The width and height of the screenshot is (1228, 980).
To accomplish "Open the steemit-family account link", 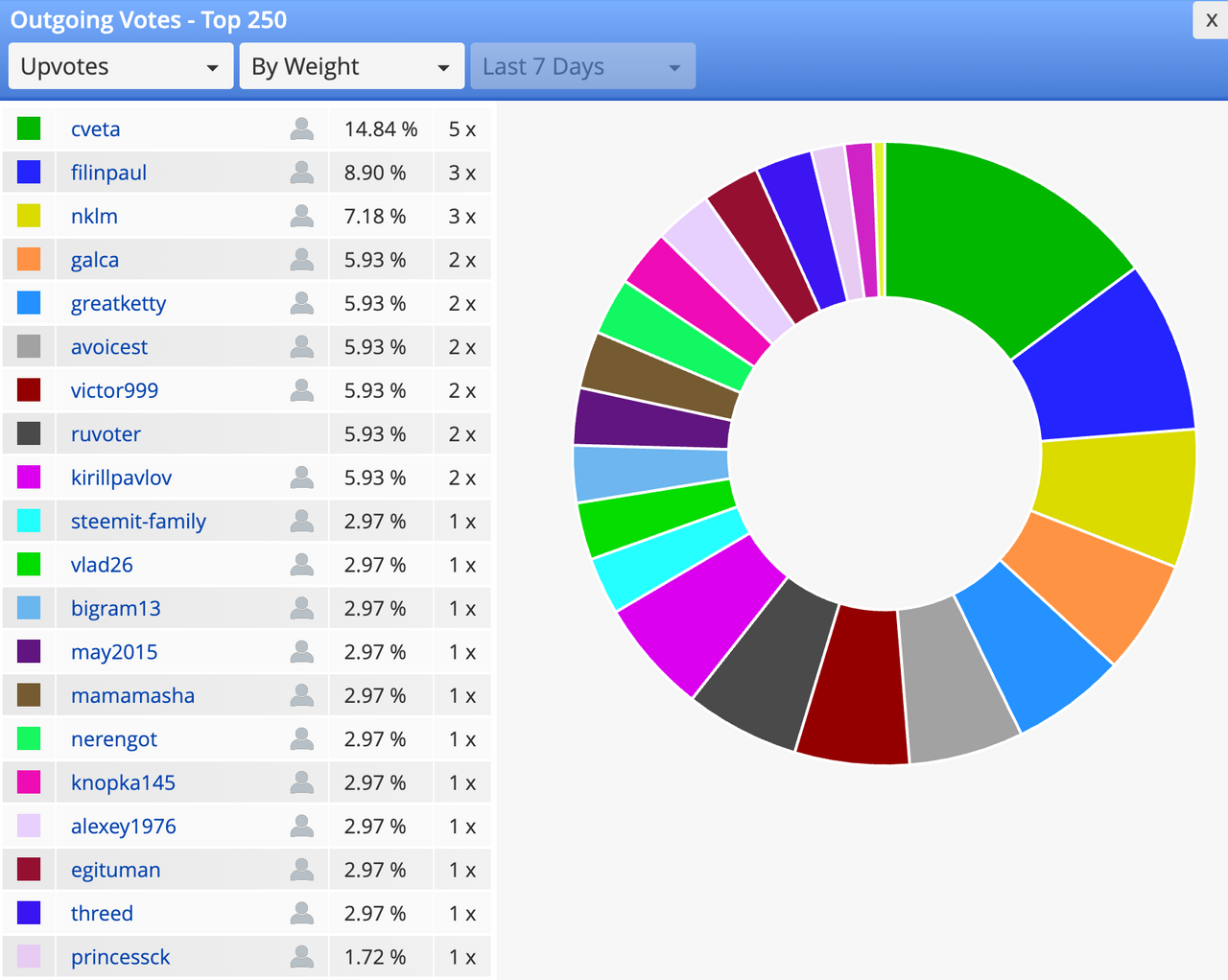I will 138,522.
